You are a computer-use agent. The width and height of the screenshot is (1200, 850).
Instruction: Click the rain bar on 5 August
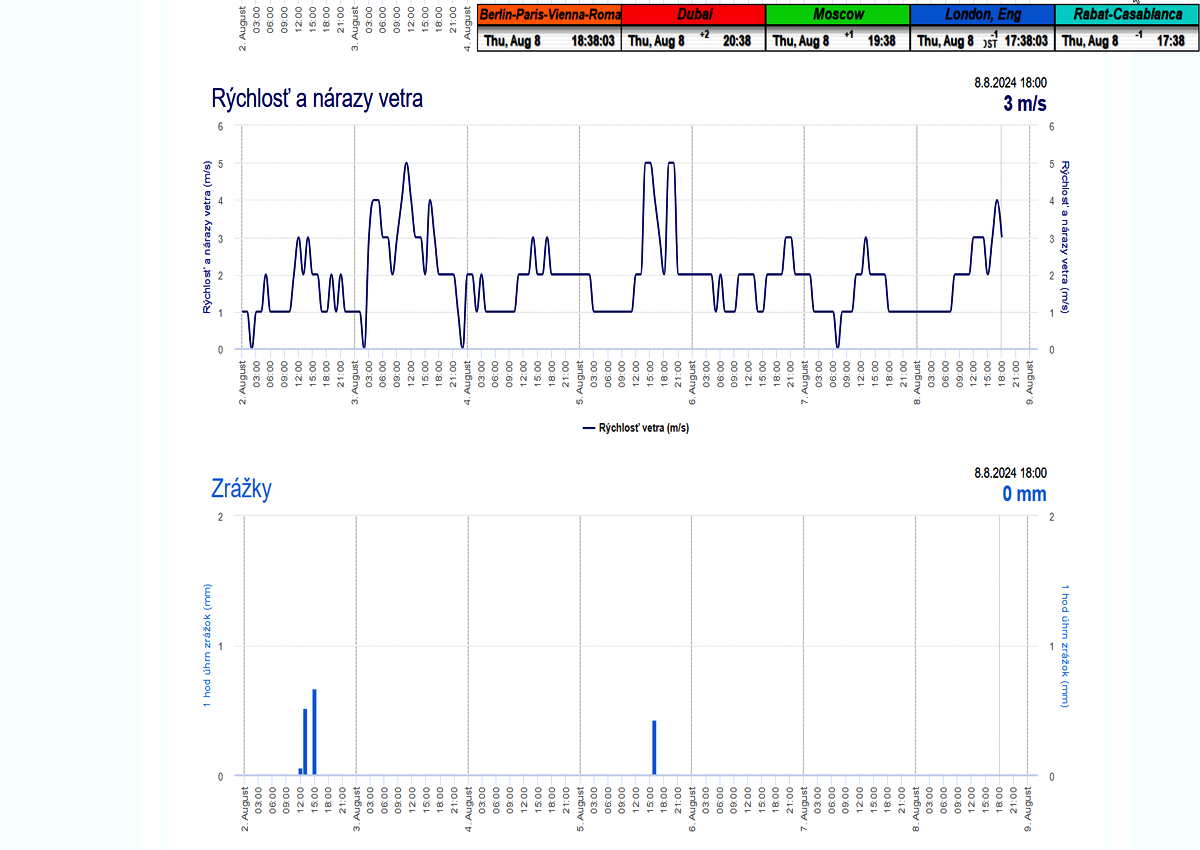(654, 747)
